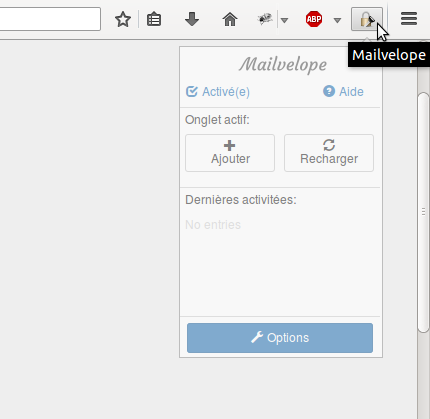Click the wrench icon in Options
This screenshot has width=430, height=419.
(257, 337)
